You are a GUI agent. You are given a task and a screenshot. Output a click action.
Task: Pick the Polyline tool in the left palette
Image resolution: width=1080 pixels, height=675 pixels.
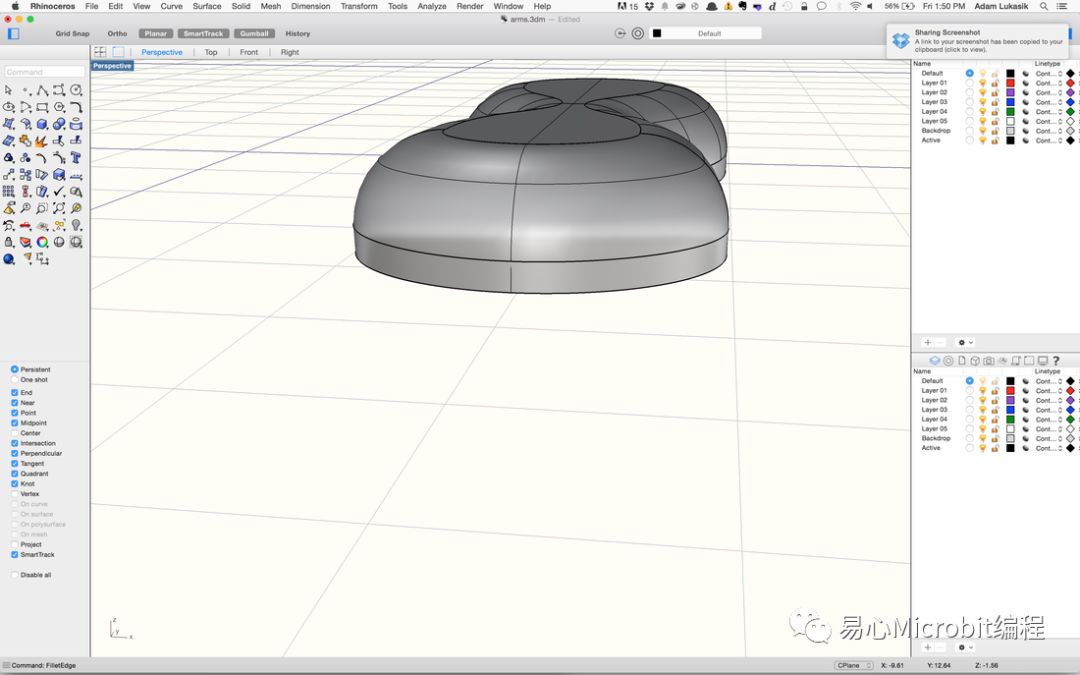tap(42, 90)
